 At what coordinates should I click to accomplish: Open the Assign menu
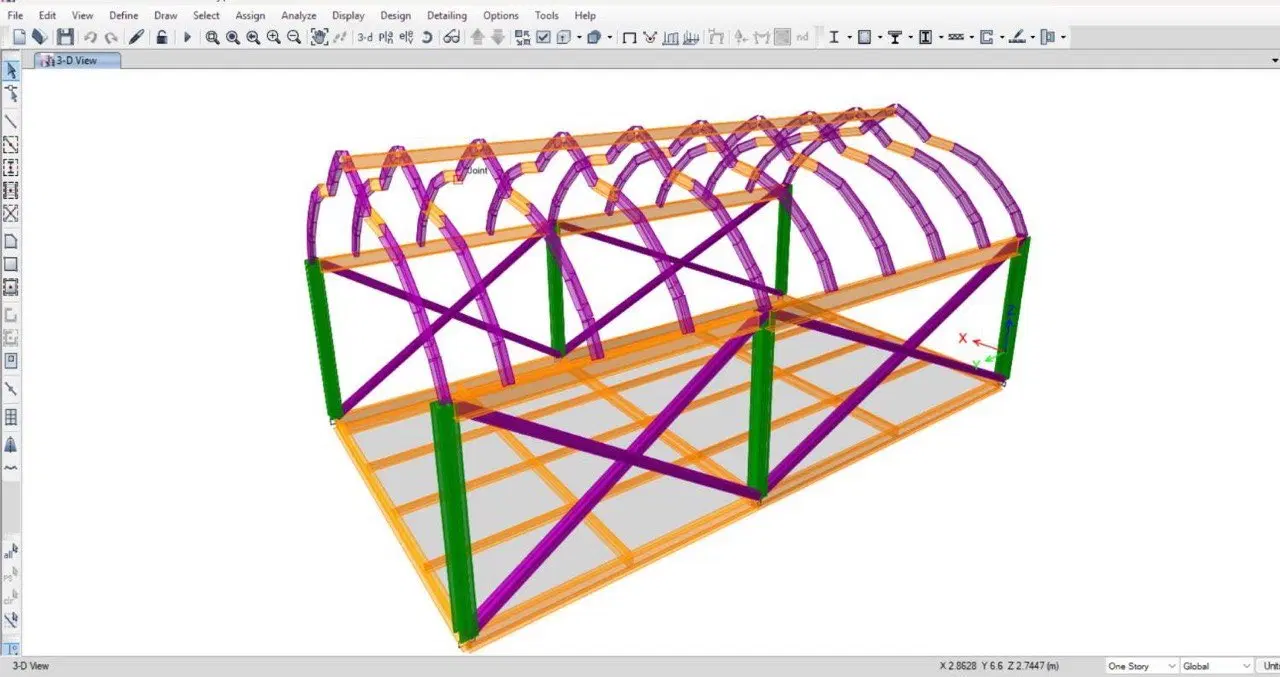click(250, 15)
